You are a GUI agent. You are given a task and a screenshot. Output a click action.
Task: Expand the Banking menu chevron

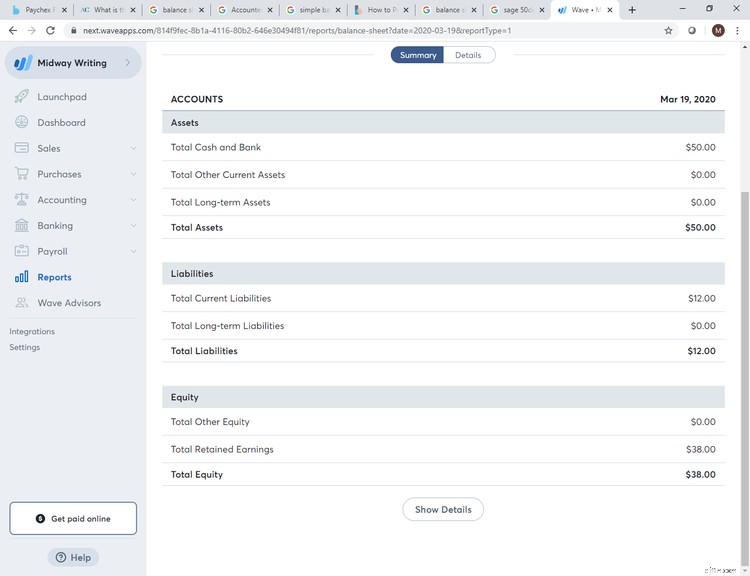[x=133, y=226]
